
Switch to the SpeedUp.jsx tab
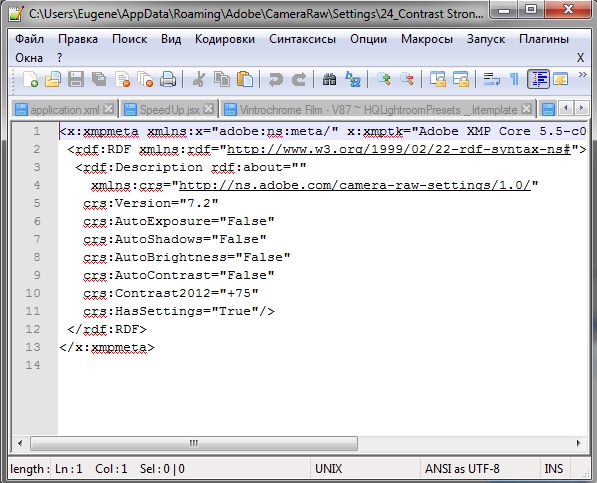pyautogui.click(x=169, y=110)
